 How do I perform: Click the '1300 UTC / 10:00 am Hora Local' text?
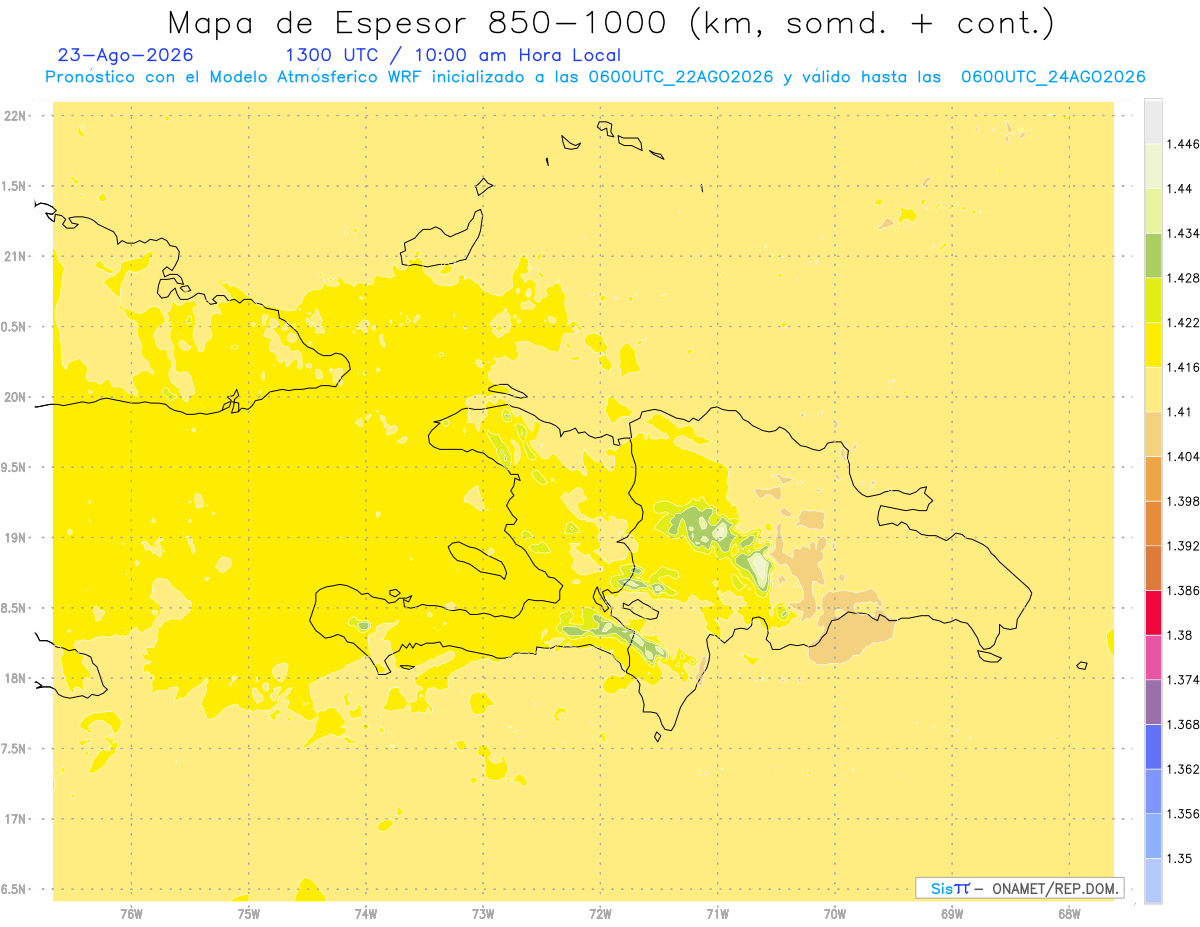(453, 55)
